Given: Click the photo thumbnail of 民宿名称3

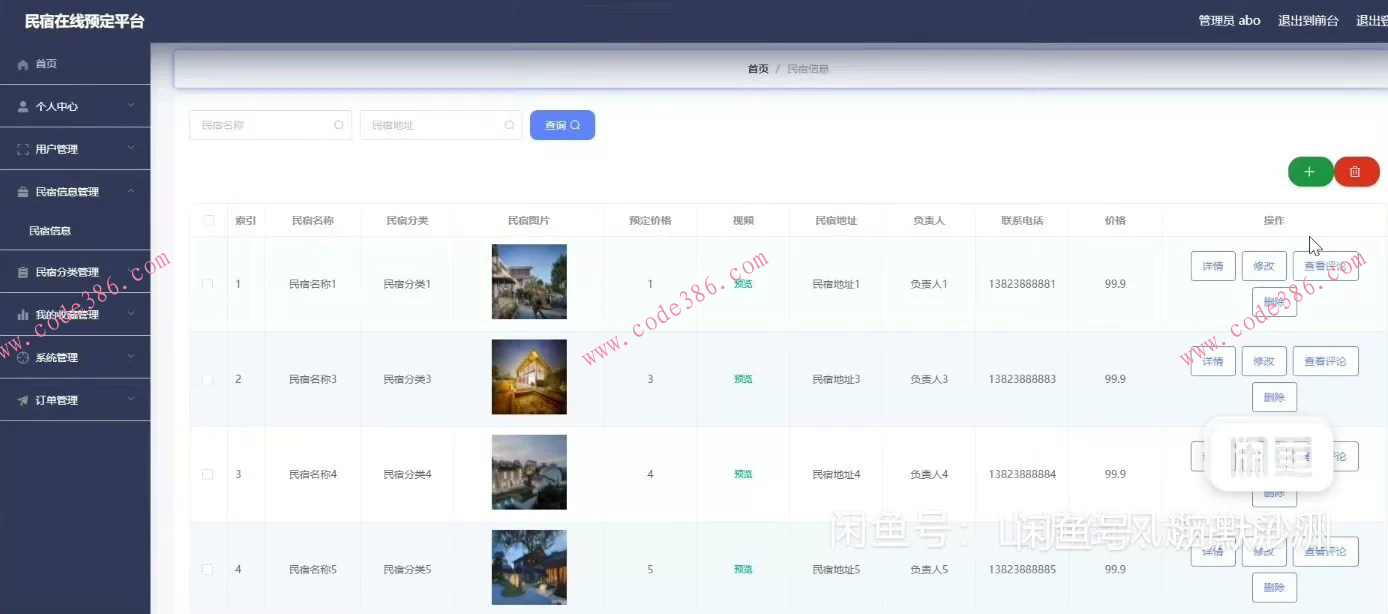Looking at the screenshot, I should (x=529, y=376).
